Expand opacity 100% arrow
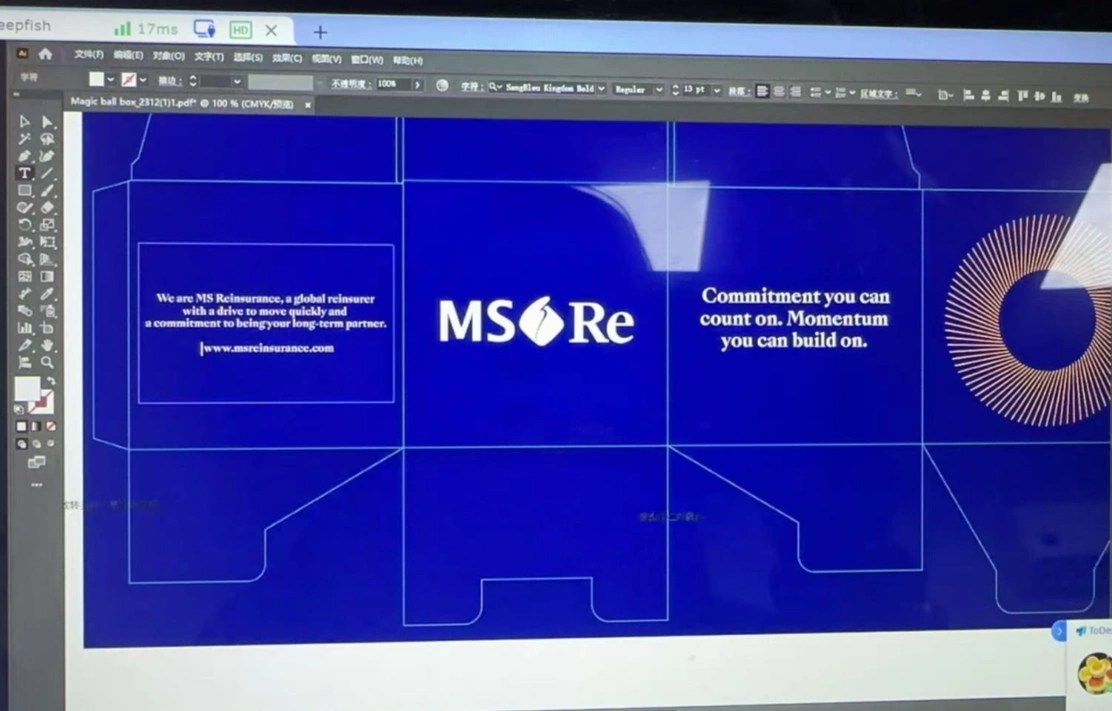 [418, 84]
